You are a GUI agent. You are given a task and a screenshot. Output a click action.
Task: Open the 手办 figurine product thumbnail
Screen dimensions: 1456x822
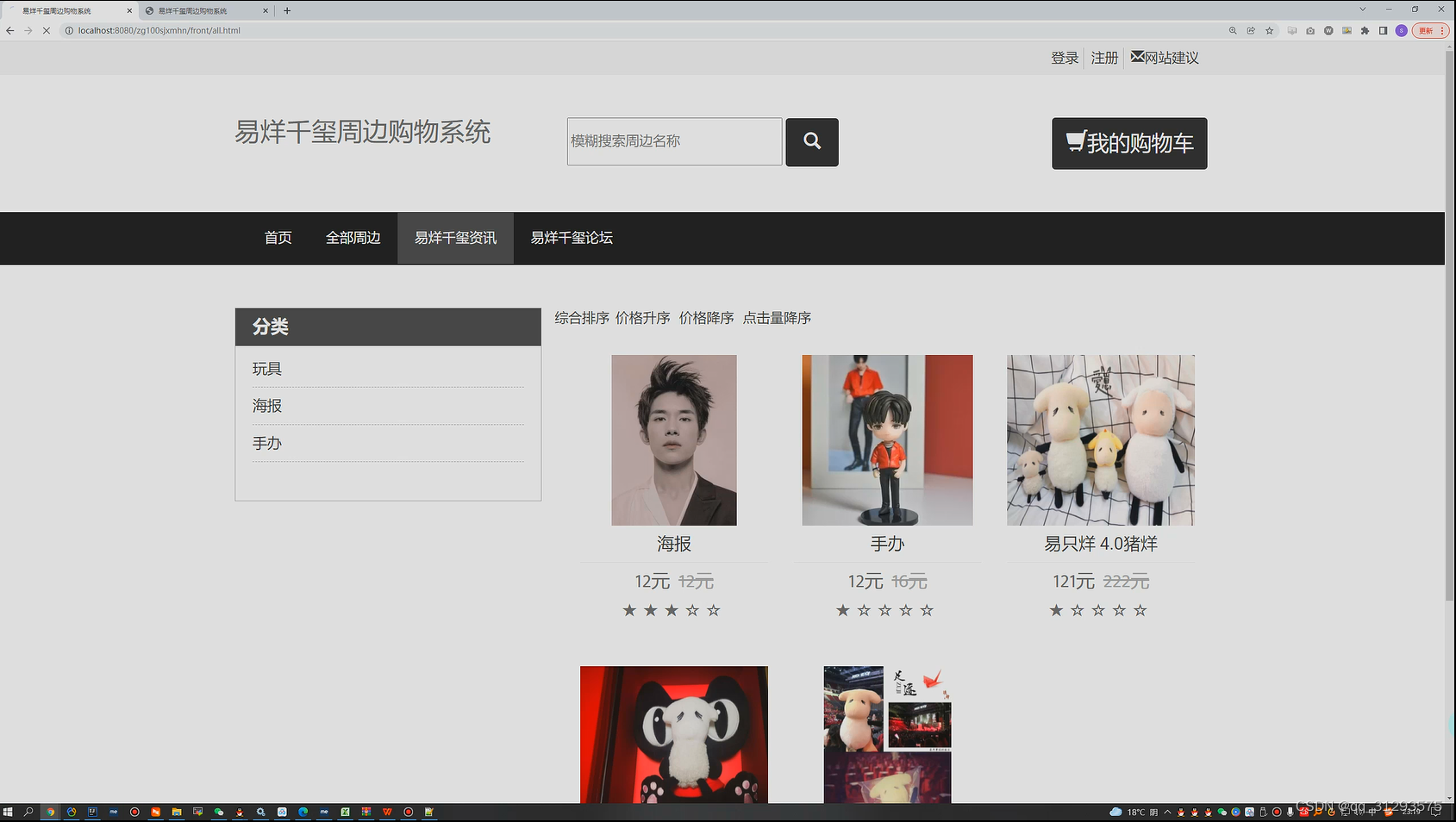(887, 440)
